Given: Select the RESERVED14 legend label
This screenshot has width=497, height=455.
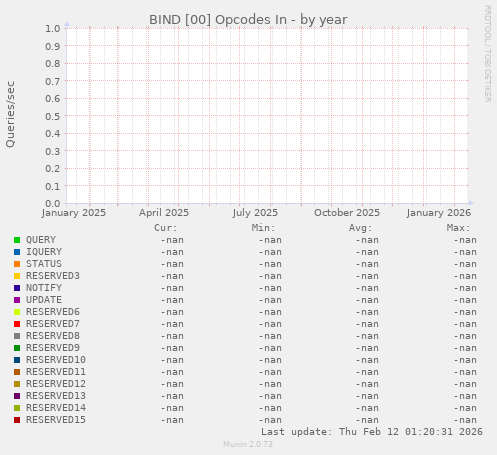Looking at the screenshot, I should click(x=56, y=408).
